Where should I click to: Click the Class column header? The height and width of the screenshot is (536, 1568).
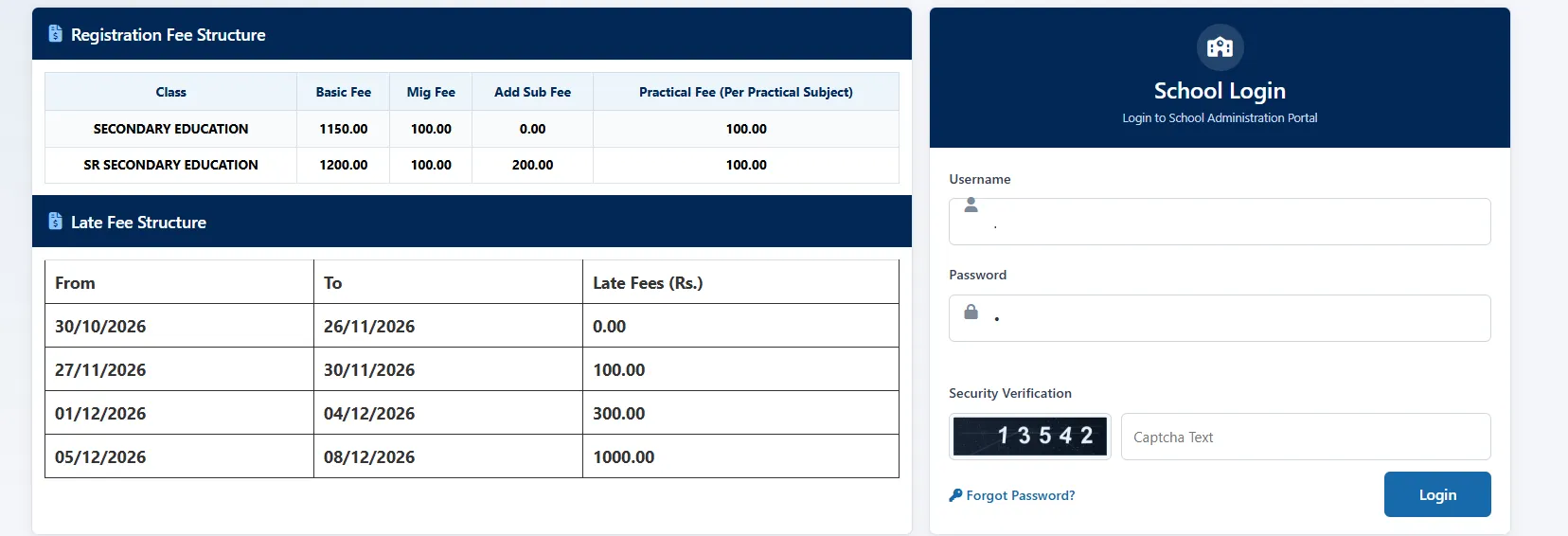tap(170, 92)
